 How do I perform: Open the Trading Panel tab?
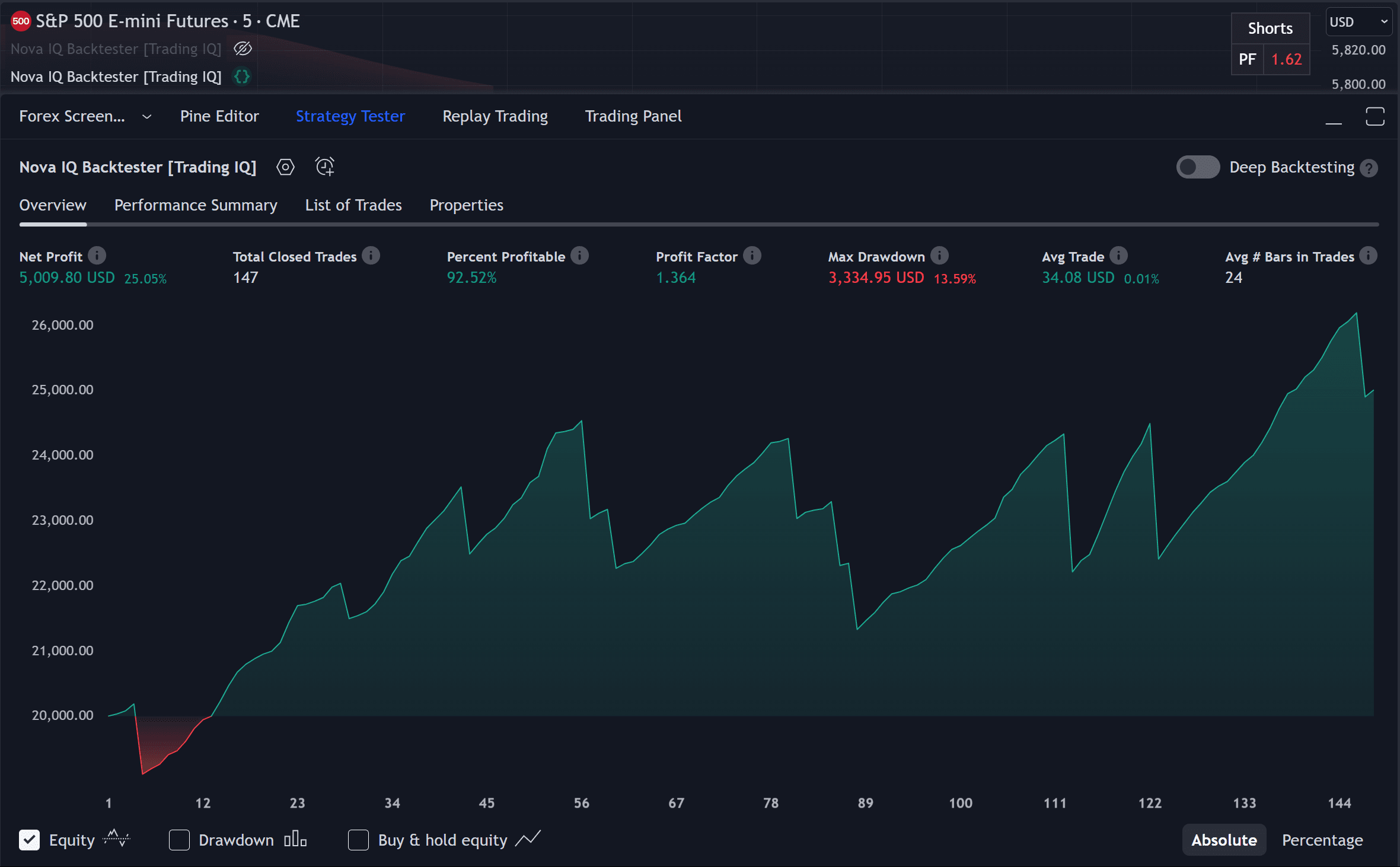[x=633, y=116]
